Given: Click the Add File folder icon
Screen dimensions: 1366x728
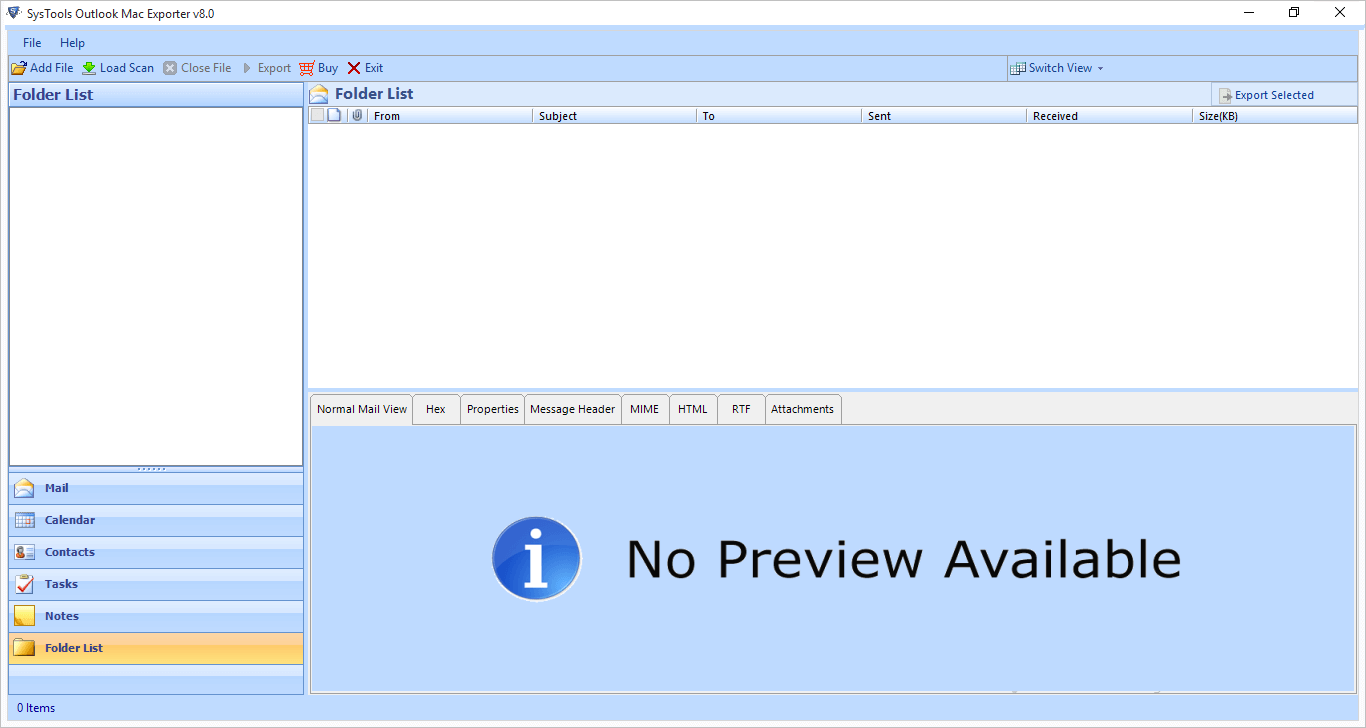Looking at the screenshot, I should pyautogui.click(x=18, y=68).
